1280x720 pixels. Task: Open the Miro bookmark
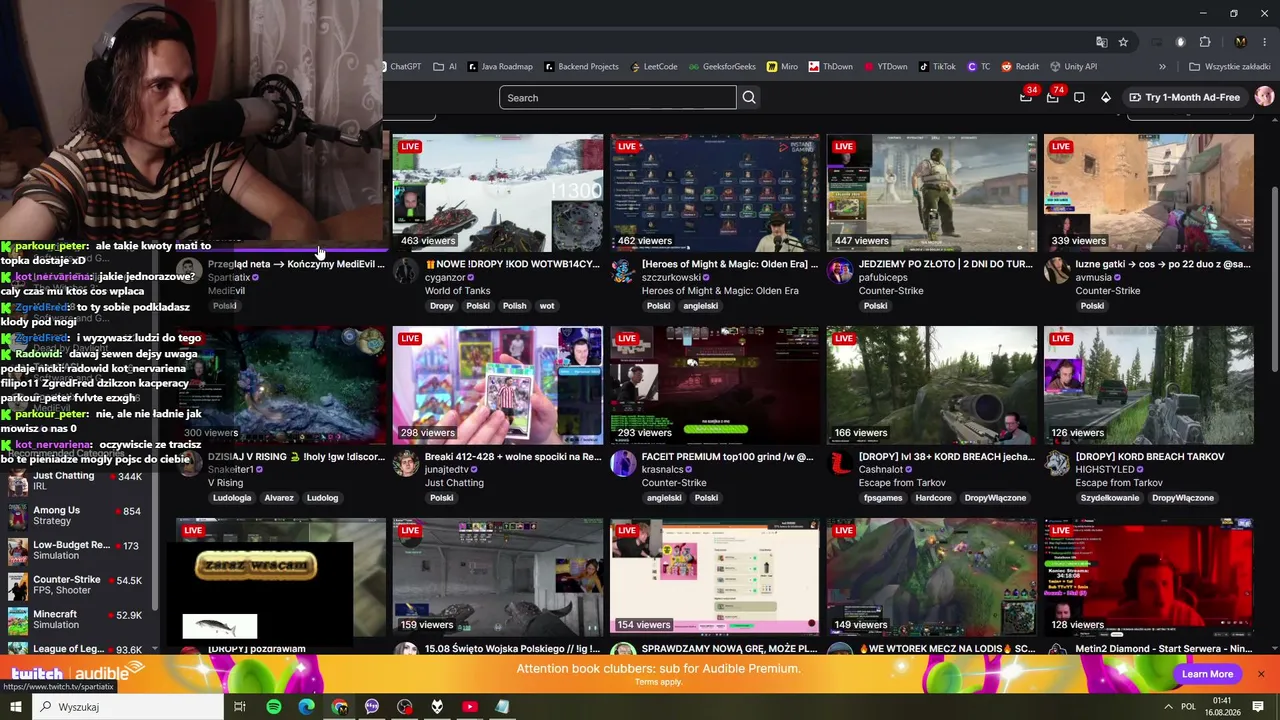[782, 67]
